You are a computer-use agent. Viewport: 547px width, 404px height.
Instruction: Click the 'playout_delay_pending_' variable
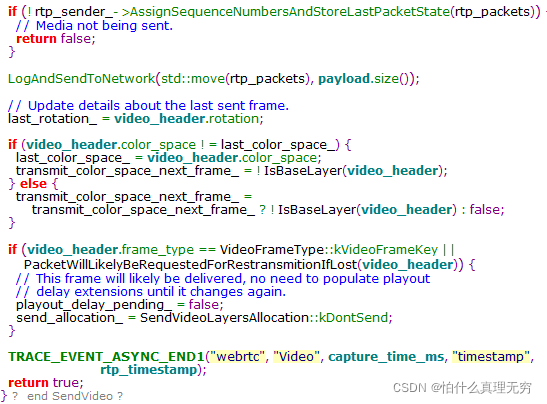94,305
